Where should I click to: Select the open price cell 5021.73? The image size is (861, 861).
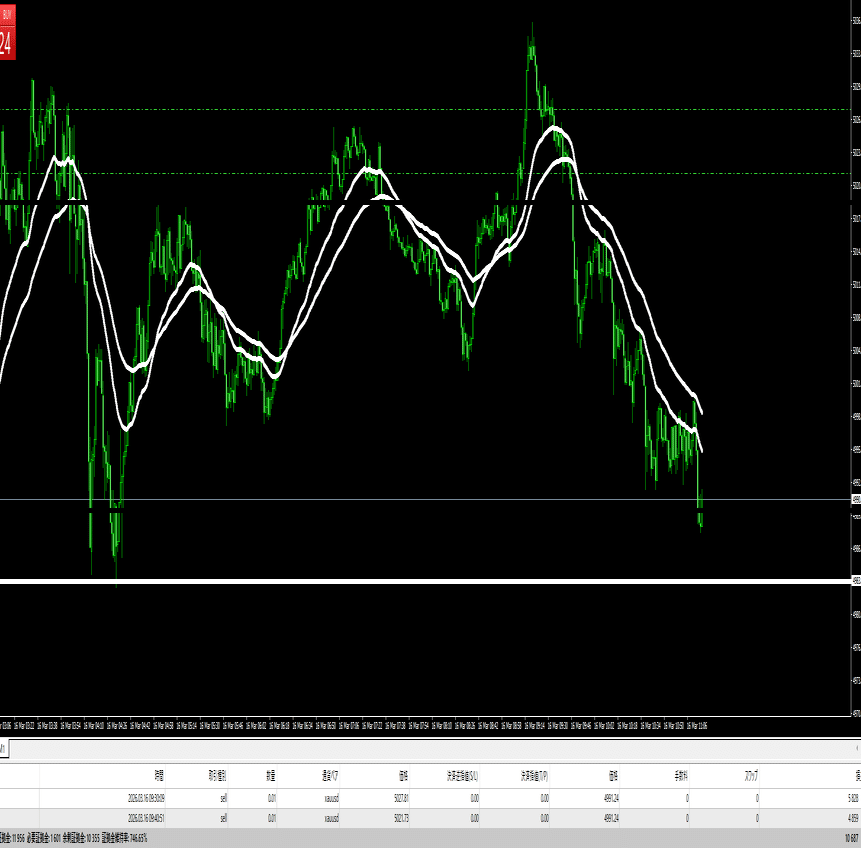(x=401, y=818)
